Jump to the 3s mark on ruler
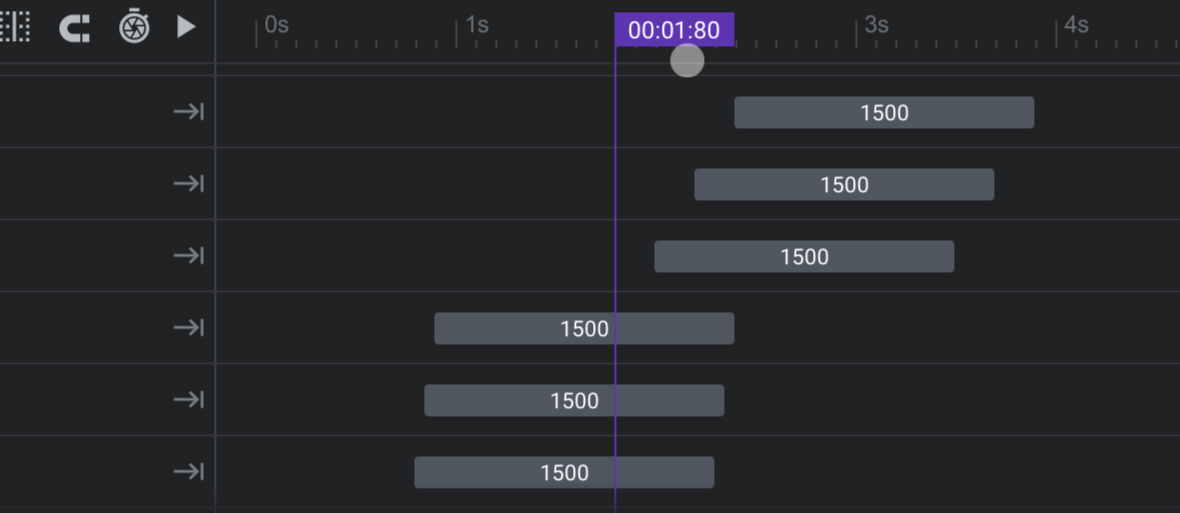 point(876,25)
